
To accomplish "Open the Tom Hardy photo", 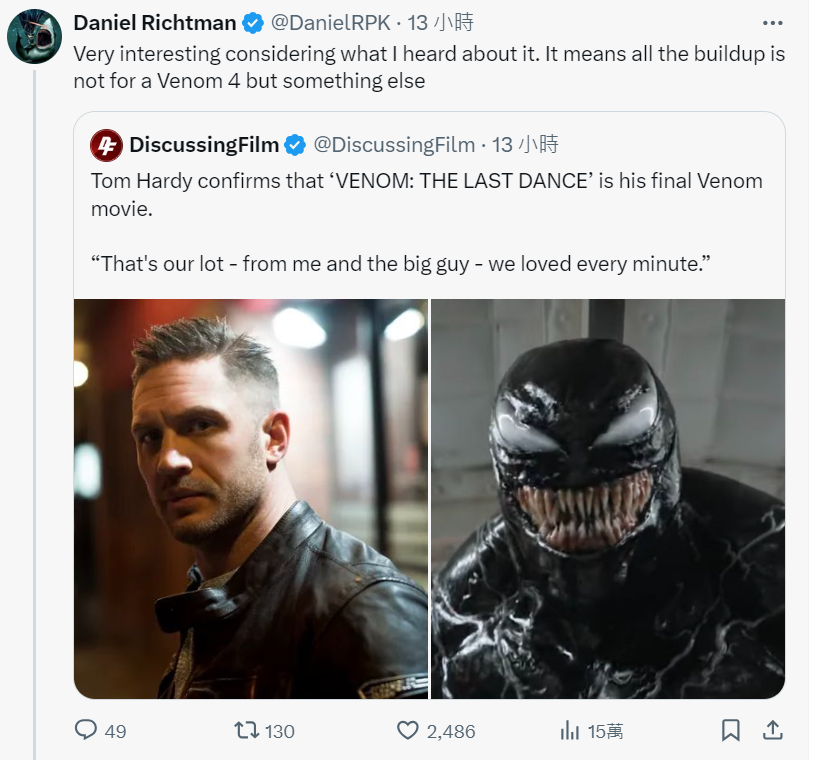I will point(251,498).
